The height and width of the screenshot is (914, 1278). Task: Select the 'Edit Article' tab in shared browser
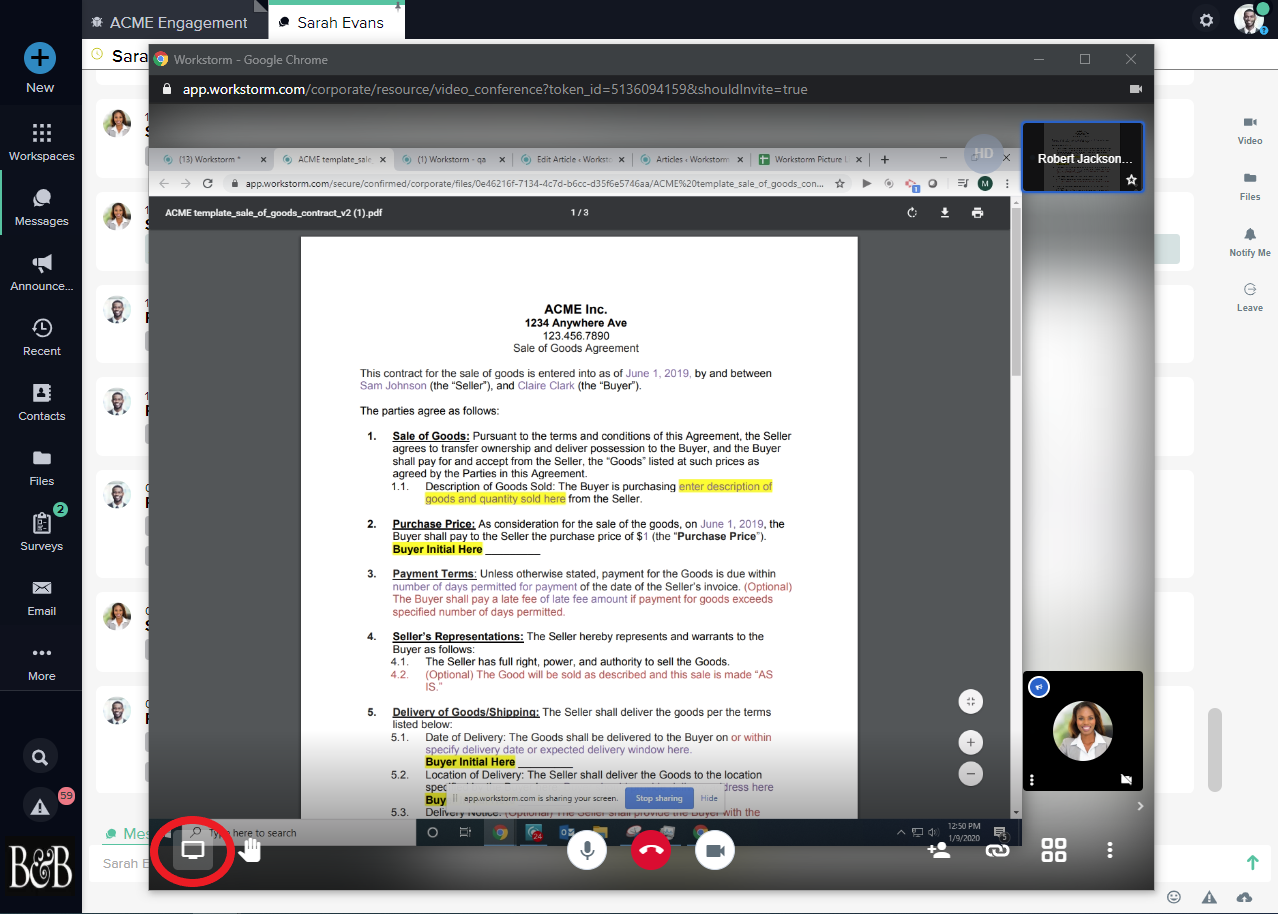pos(571,159)
